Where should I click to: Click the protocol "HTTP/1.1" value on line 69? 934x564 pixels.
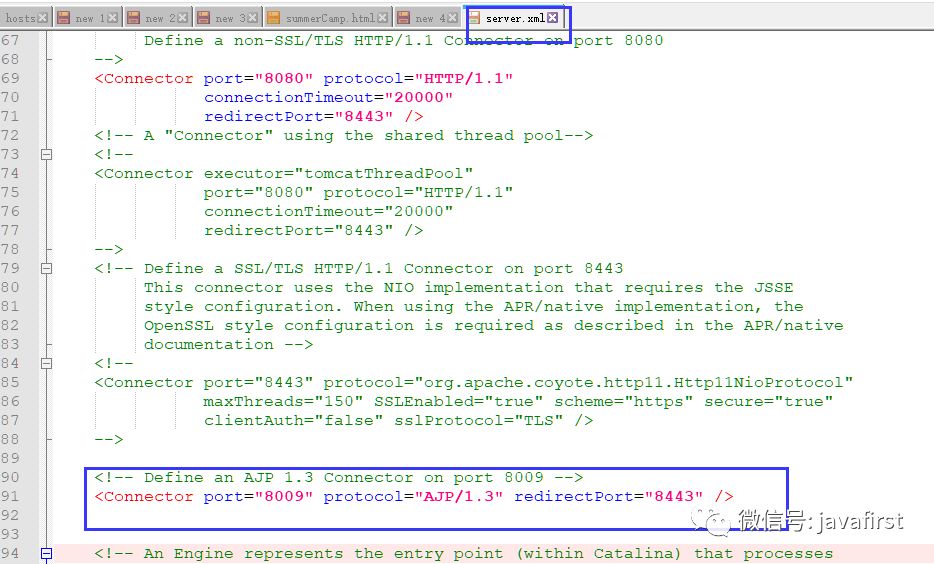click(x=464, y=79)
